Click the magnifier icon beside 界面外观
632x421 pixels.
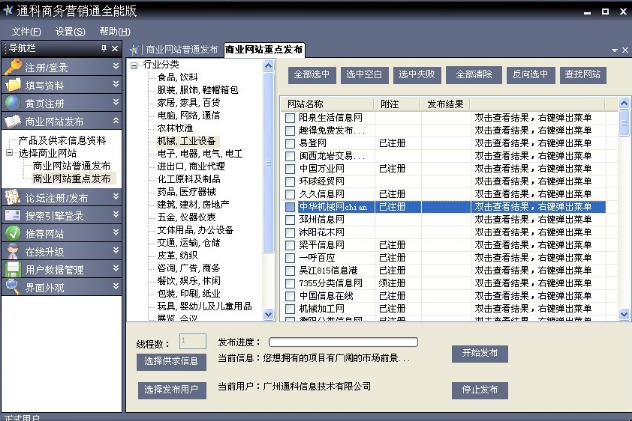[x=12, y=287]
